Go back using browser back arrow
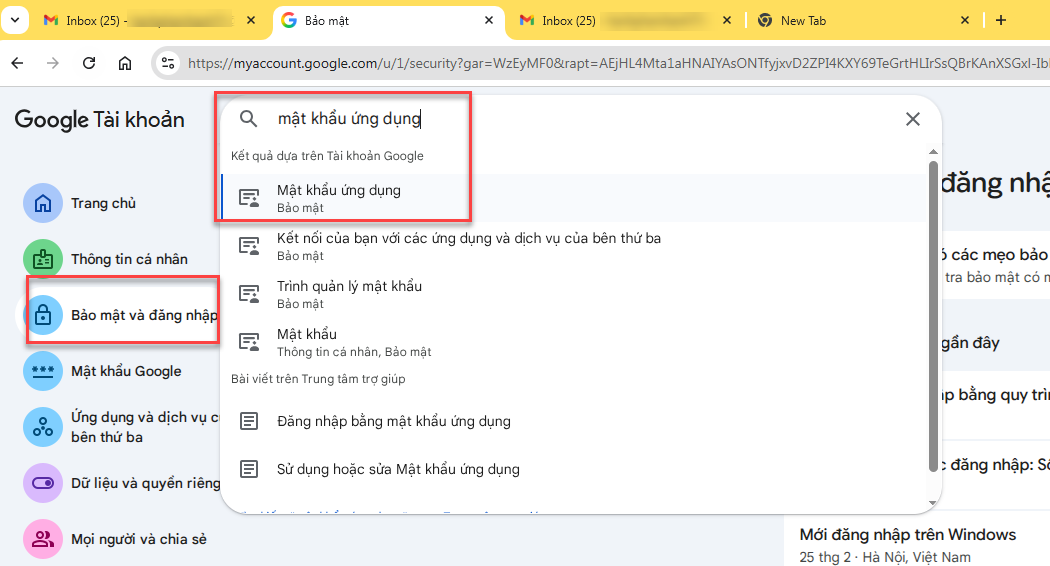Image resolution: width=1050 pixels, height=566 pixels. click(x=17, y=63)
